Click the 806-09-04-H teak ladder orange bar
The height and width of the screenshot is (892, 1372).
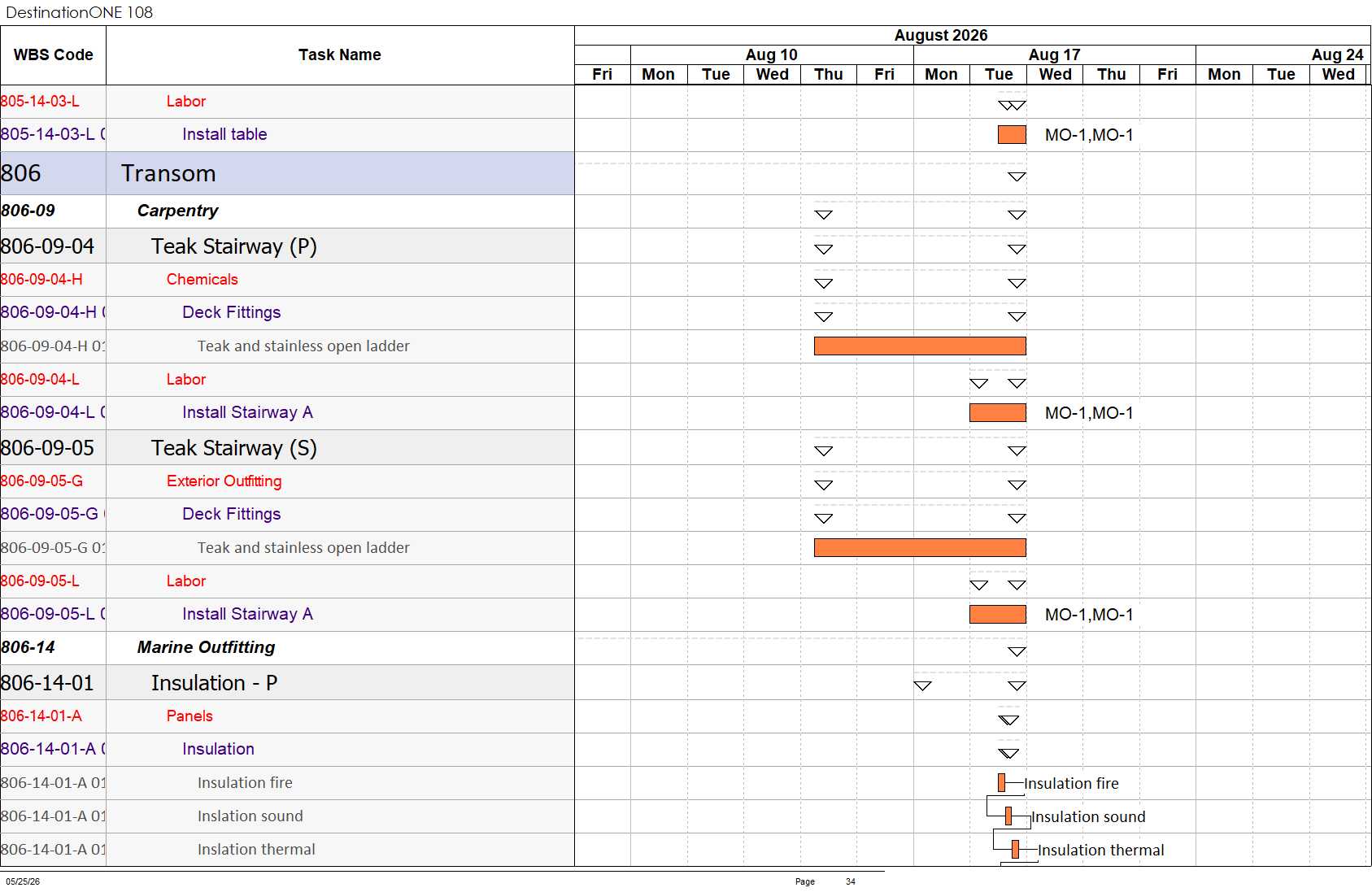point(920,346)
